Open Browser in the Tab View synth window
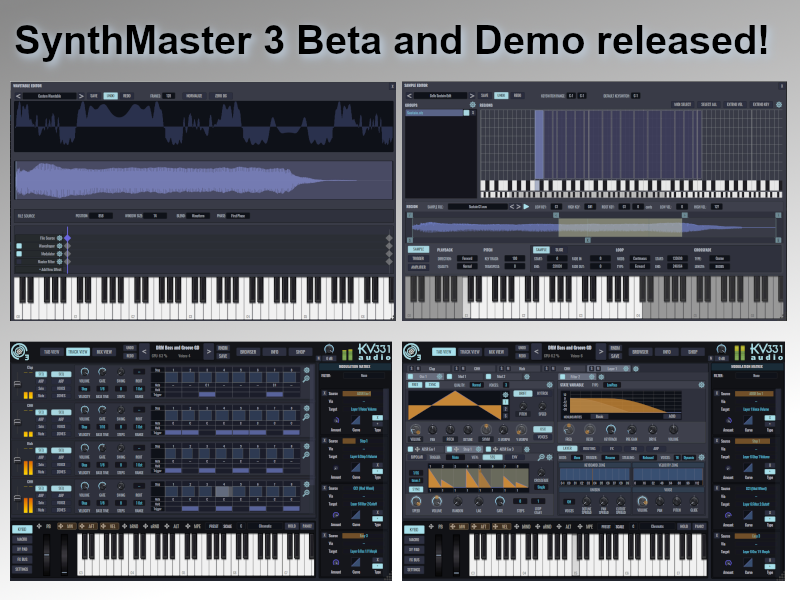This screenshot has width=800, height=600. (x=640, y=352)
